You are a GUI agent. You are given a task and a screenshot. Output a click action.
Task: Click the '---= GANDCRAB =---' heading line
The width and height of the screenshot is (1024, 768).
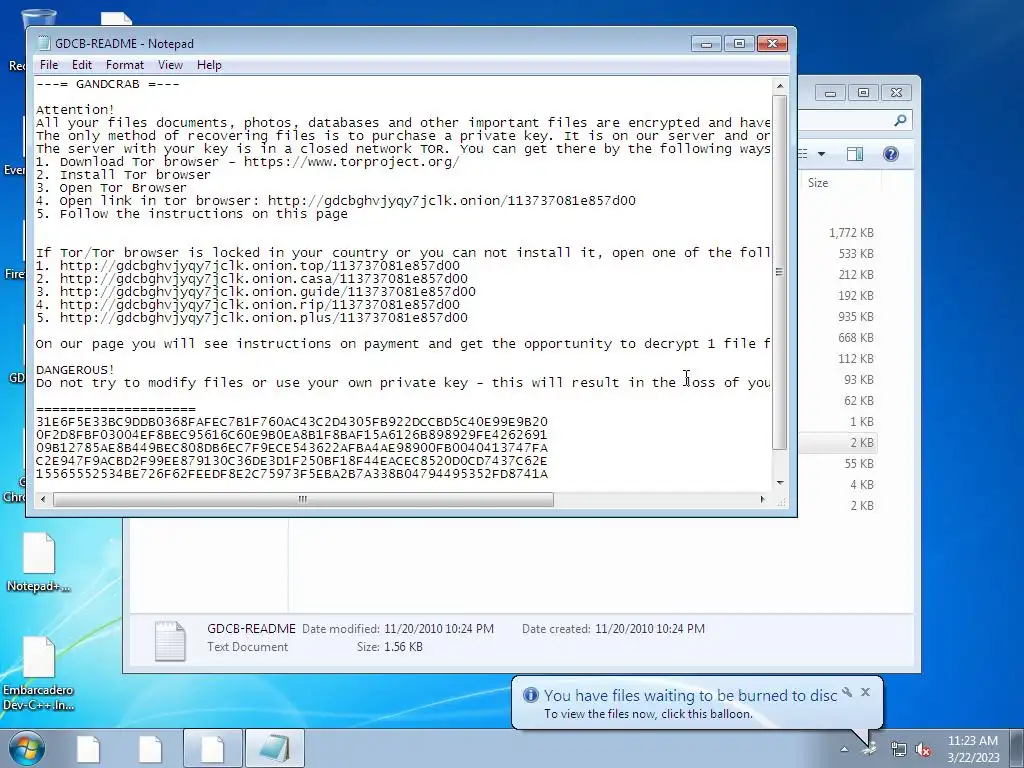tap(108, 84)
